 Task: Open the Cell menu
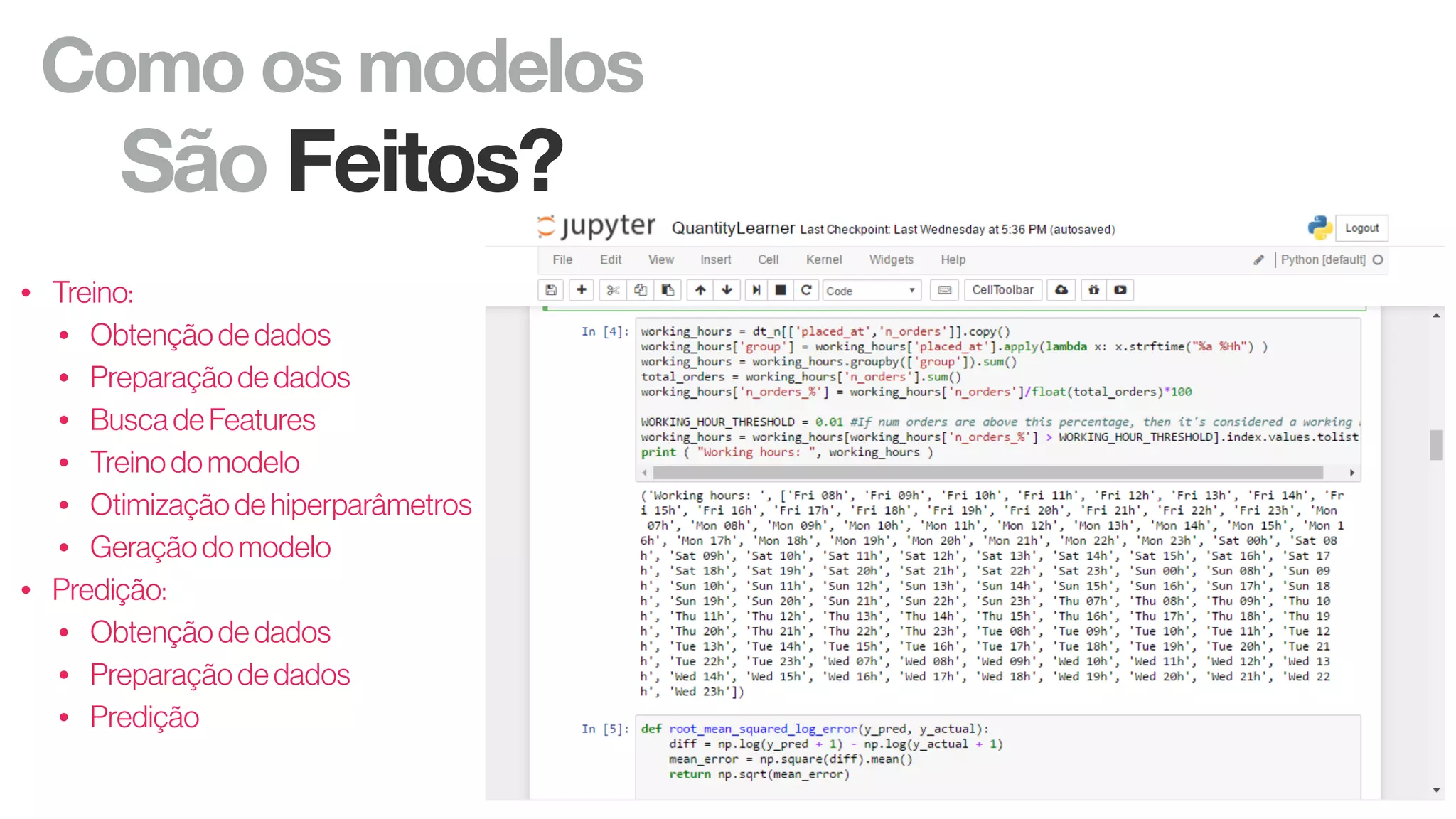(769, 260)
